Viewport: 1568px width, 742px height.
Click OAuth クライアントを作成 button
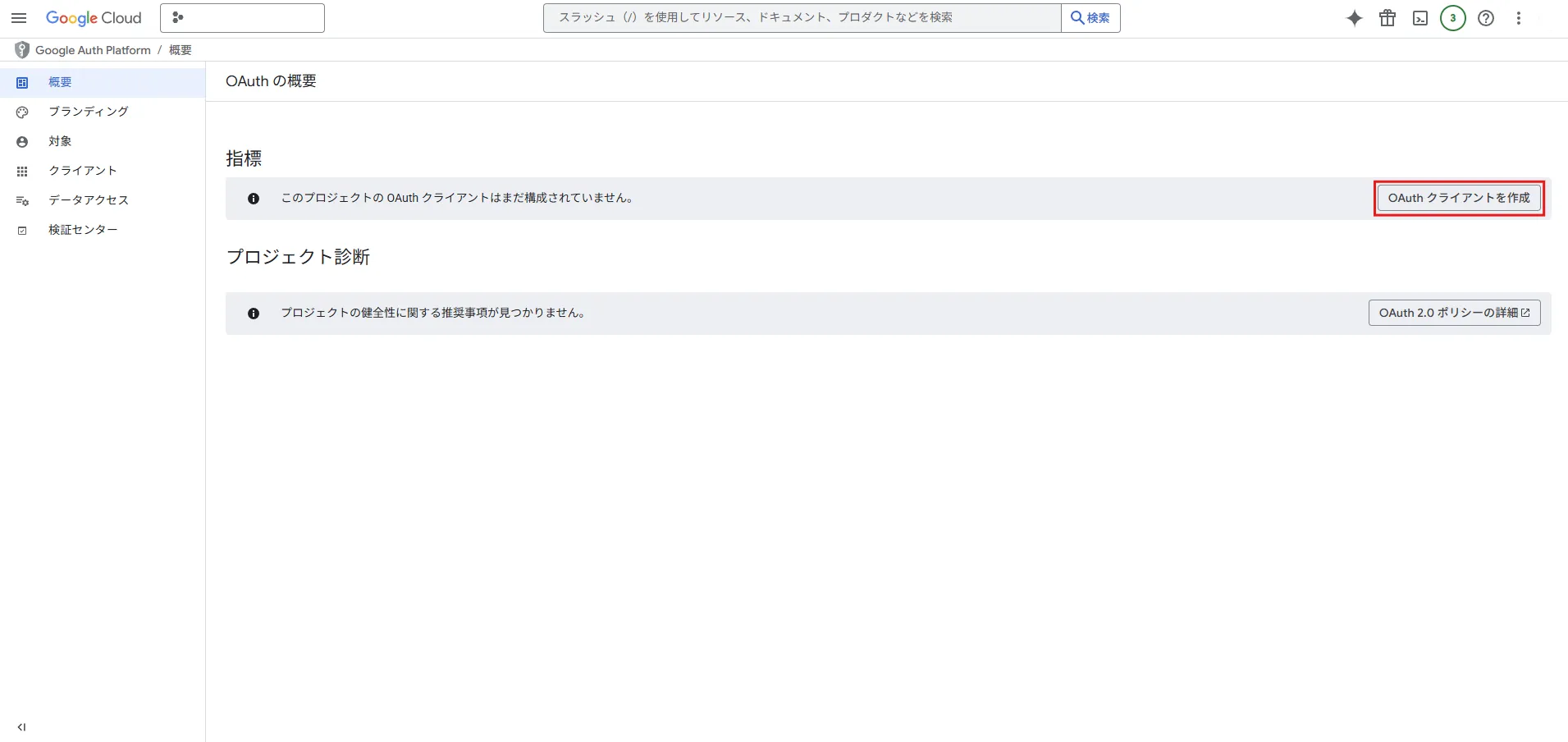coord(1459,198)
